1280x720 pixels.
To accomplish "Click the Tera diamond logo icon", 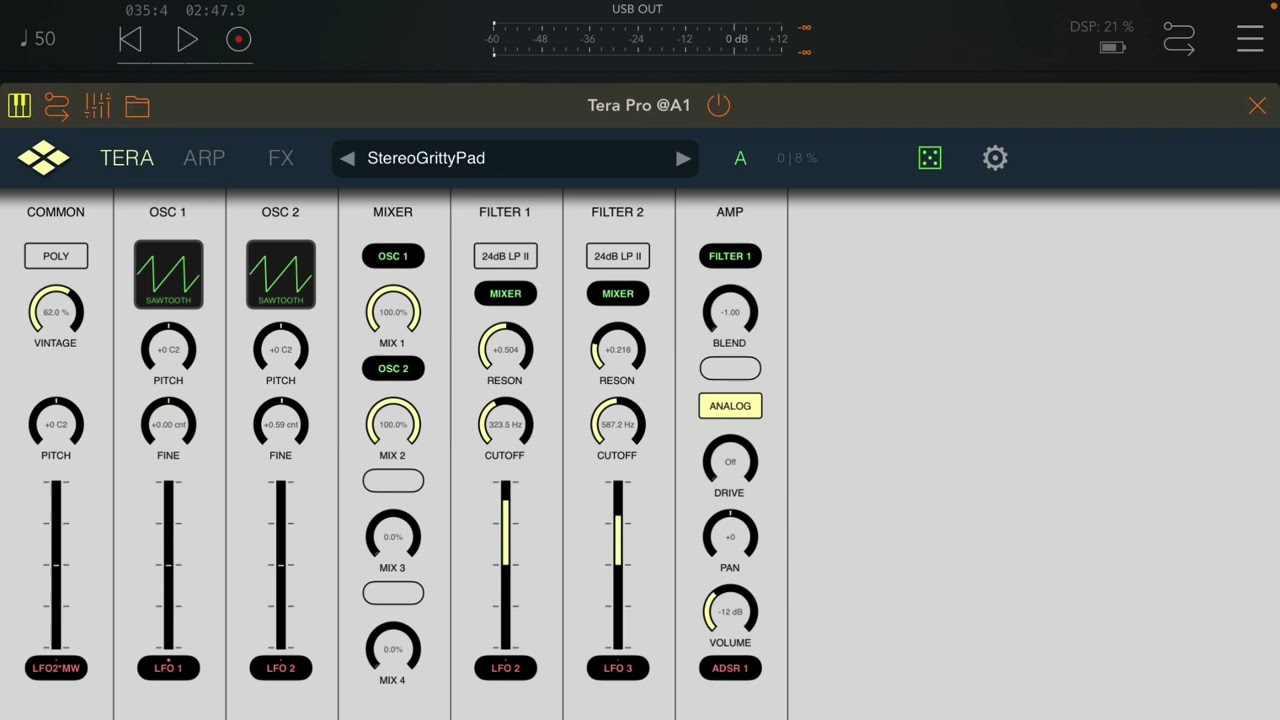I will pos(43,158).
